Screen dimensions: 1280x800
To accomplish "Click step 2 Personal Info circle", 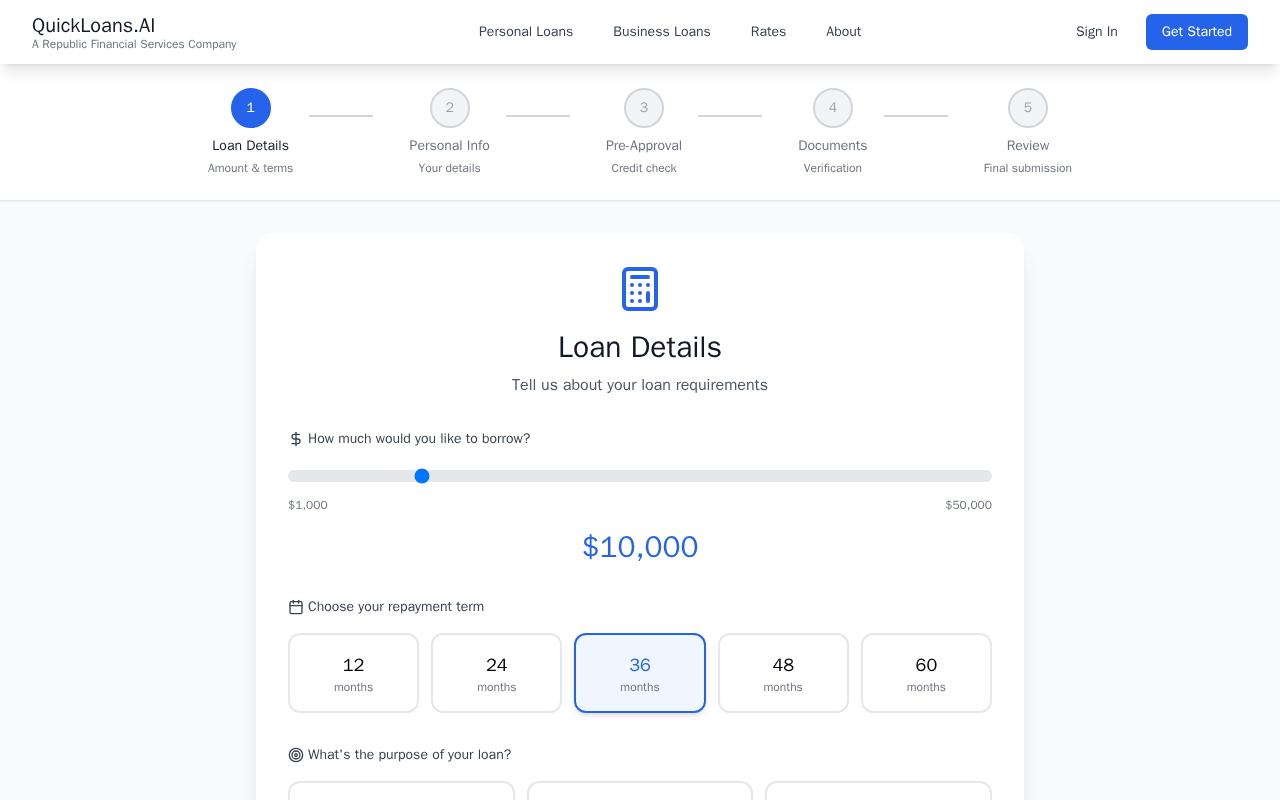I will click(x=450, y=108).
